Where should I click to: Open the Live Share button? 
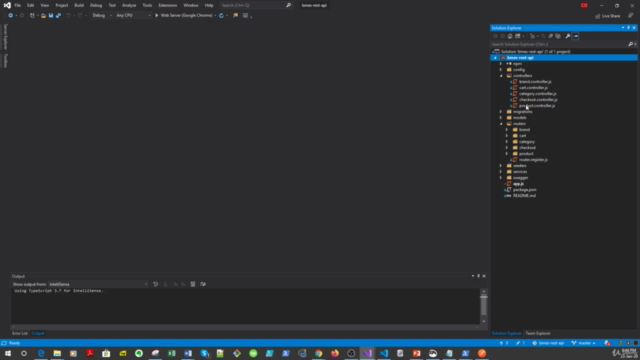[607, 16]
